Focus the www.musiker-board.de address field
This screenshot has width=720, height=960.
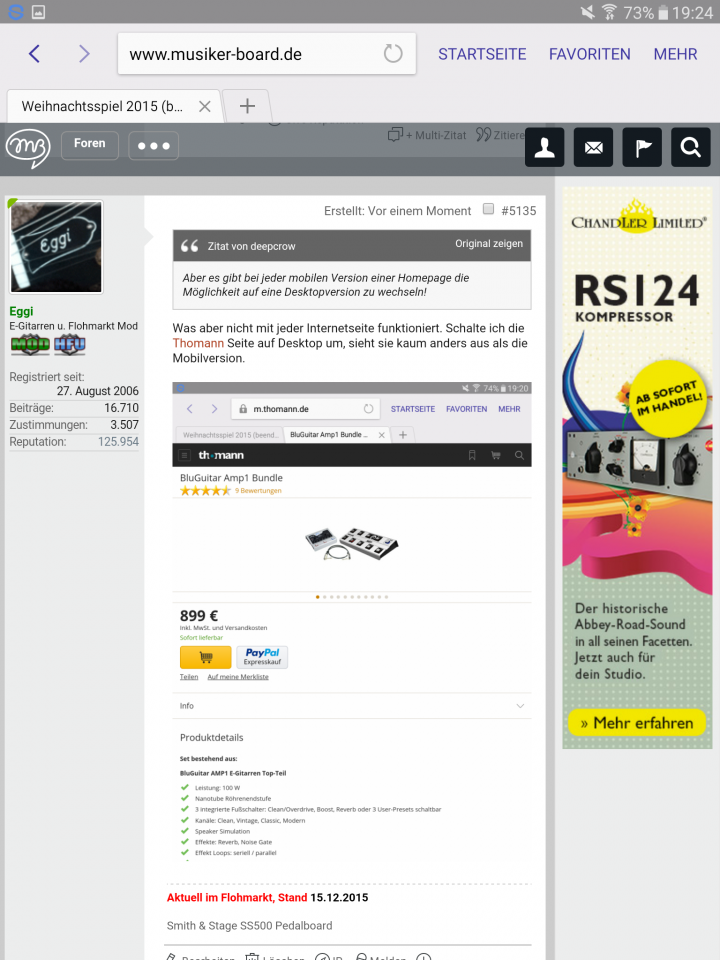pos(267,54)
